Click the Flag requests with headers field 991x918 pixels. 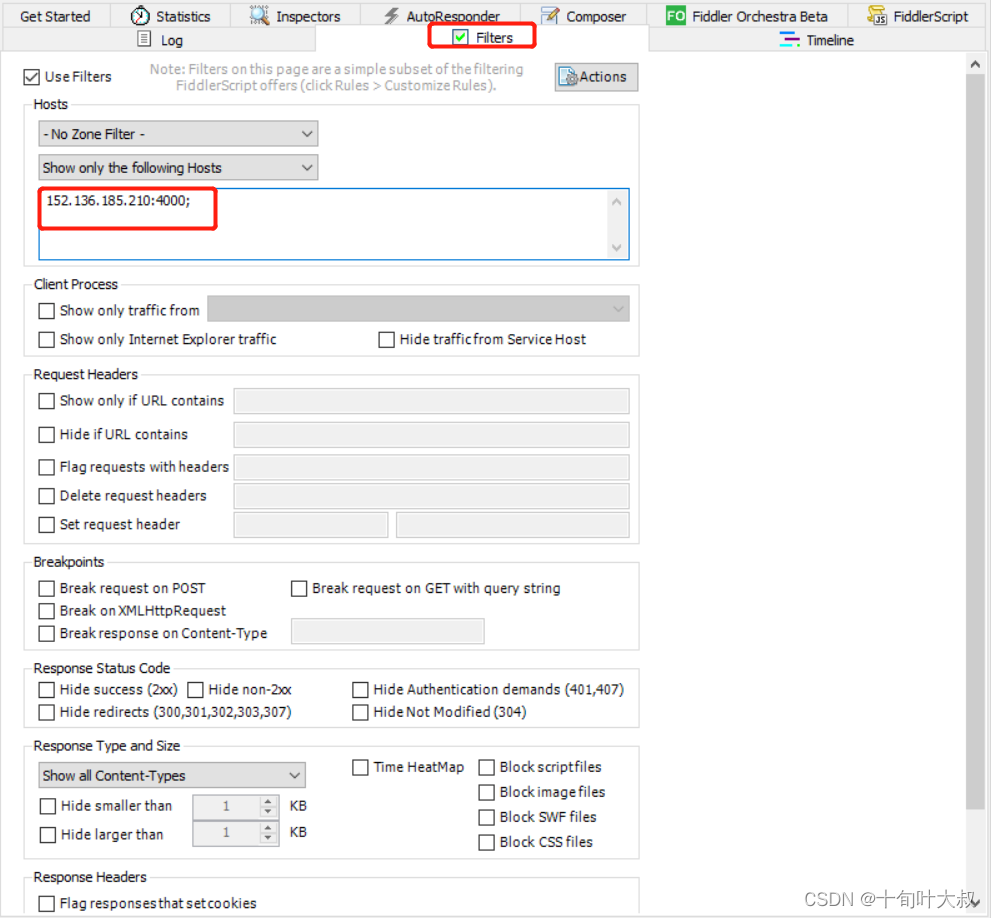click(x=432, y=467)
